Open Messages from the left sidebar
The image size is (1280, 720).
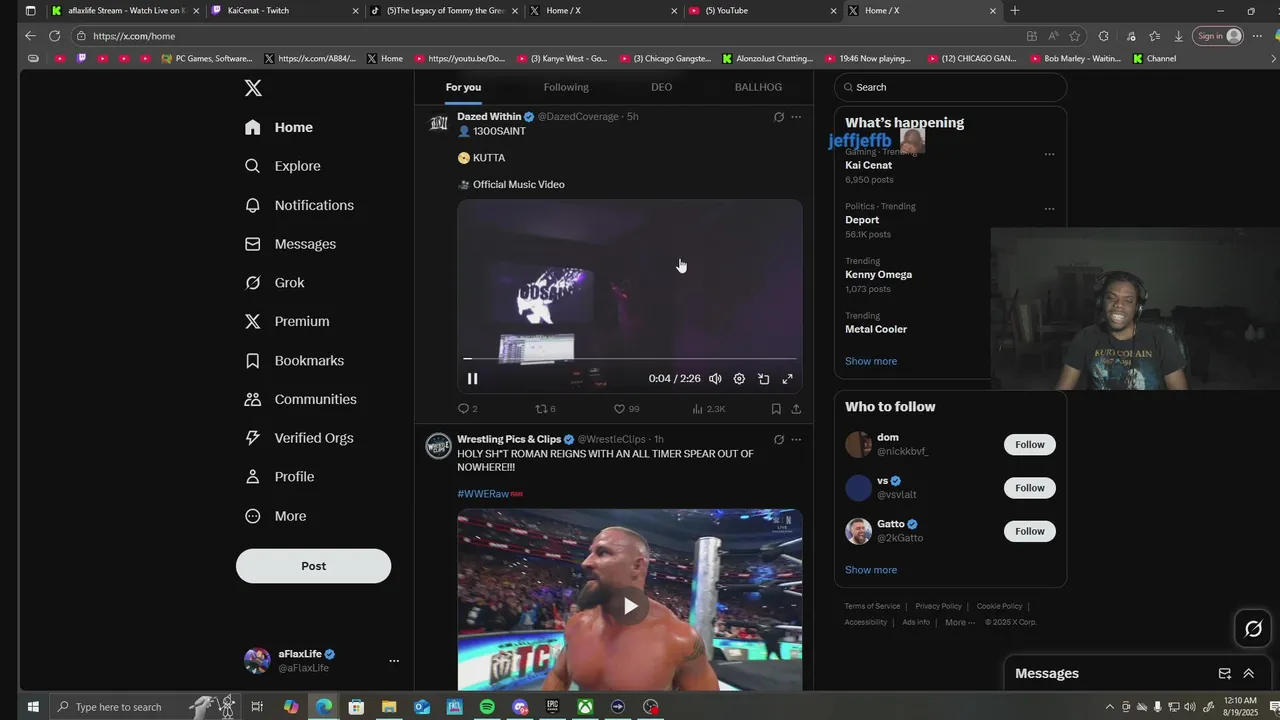[x=291, y=244]
